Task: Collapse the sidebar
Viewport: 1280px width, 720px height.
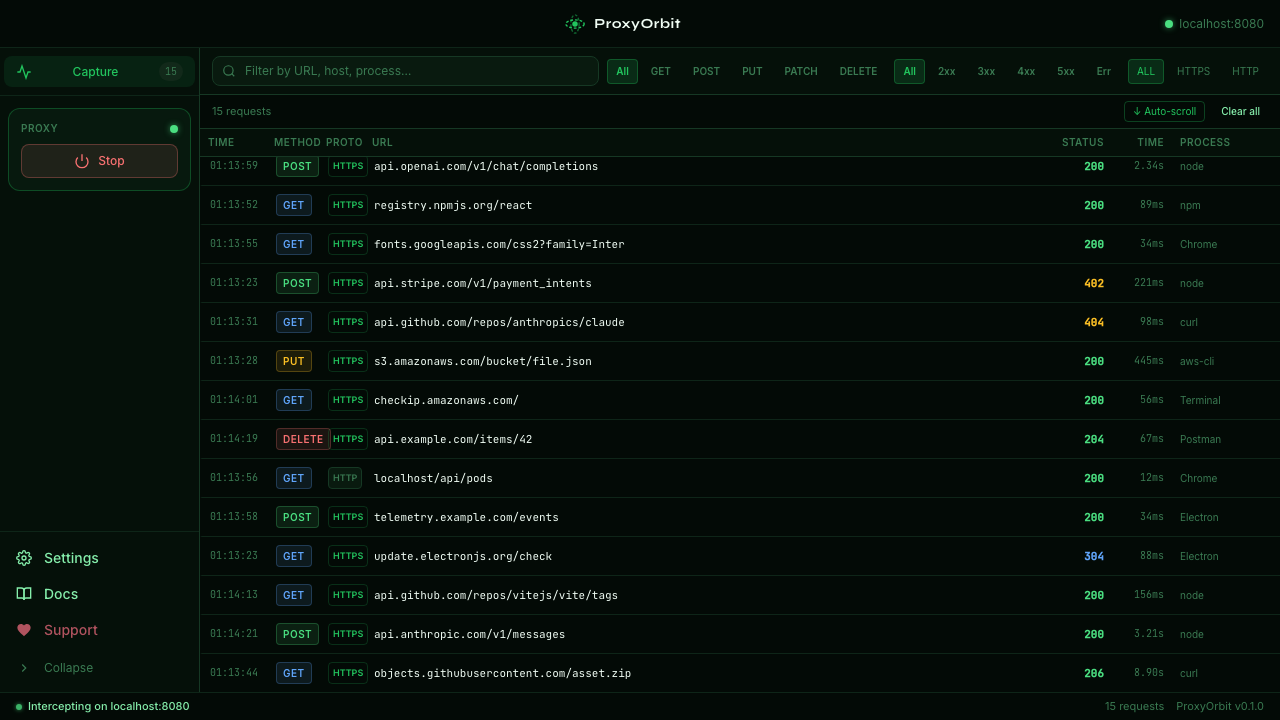Action: 99,668
